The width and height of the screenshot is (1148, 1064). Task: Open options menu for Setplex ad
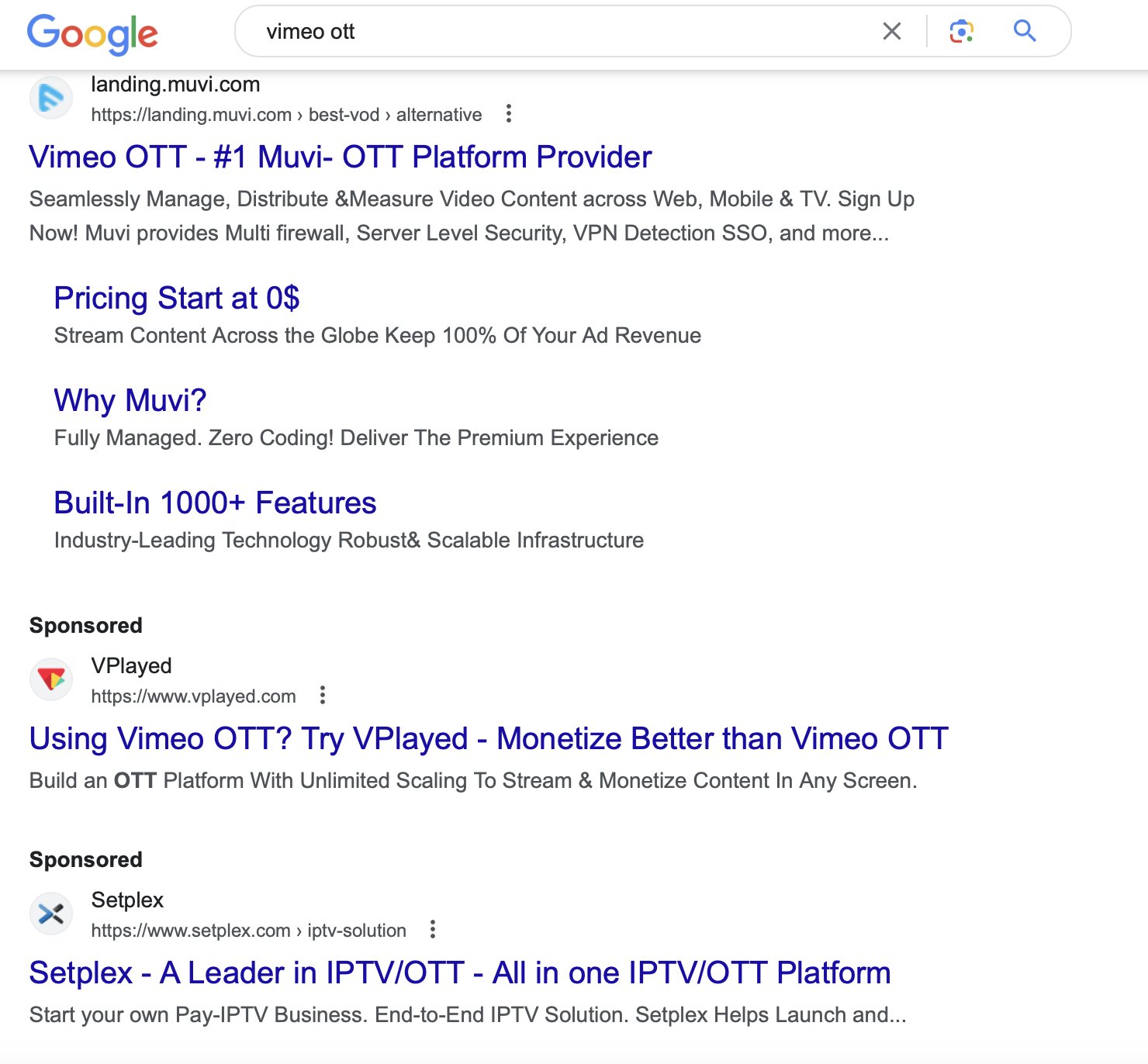pyautogui.click(x=433, y=930)
